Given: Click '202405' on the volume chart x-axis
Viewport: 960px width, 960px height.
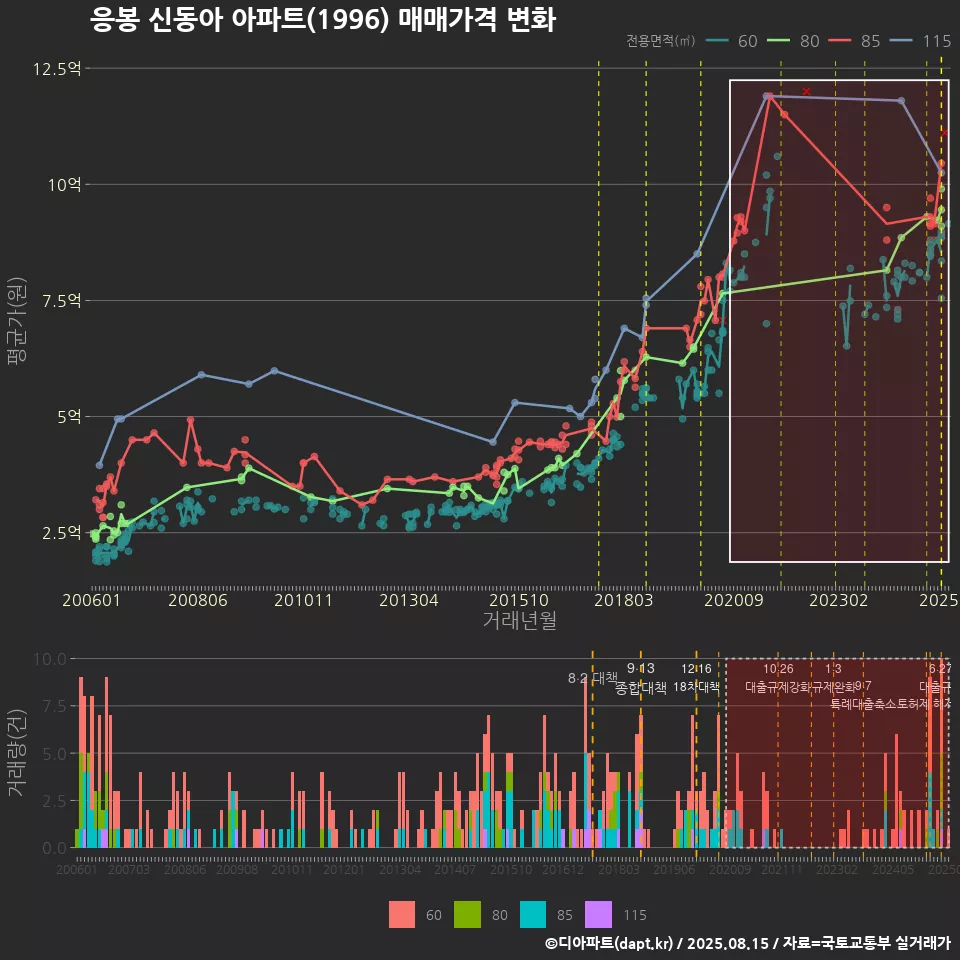Looking at the screenshot, I should [x=893, y=869].
